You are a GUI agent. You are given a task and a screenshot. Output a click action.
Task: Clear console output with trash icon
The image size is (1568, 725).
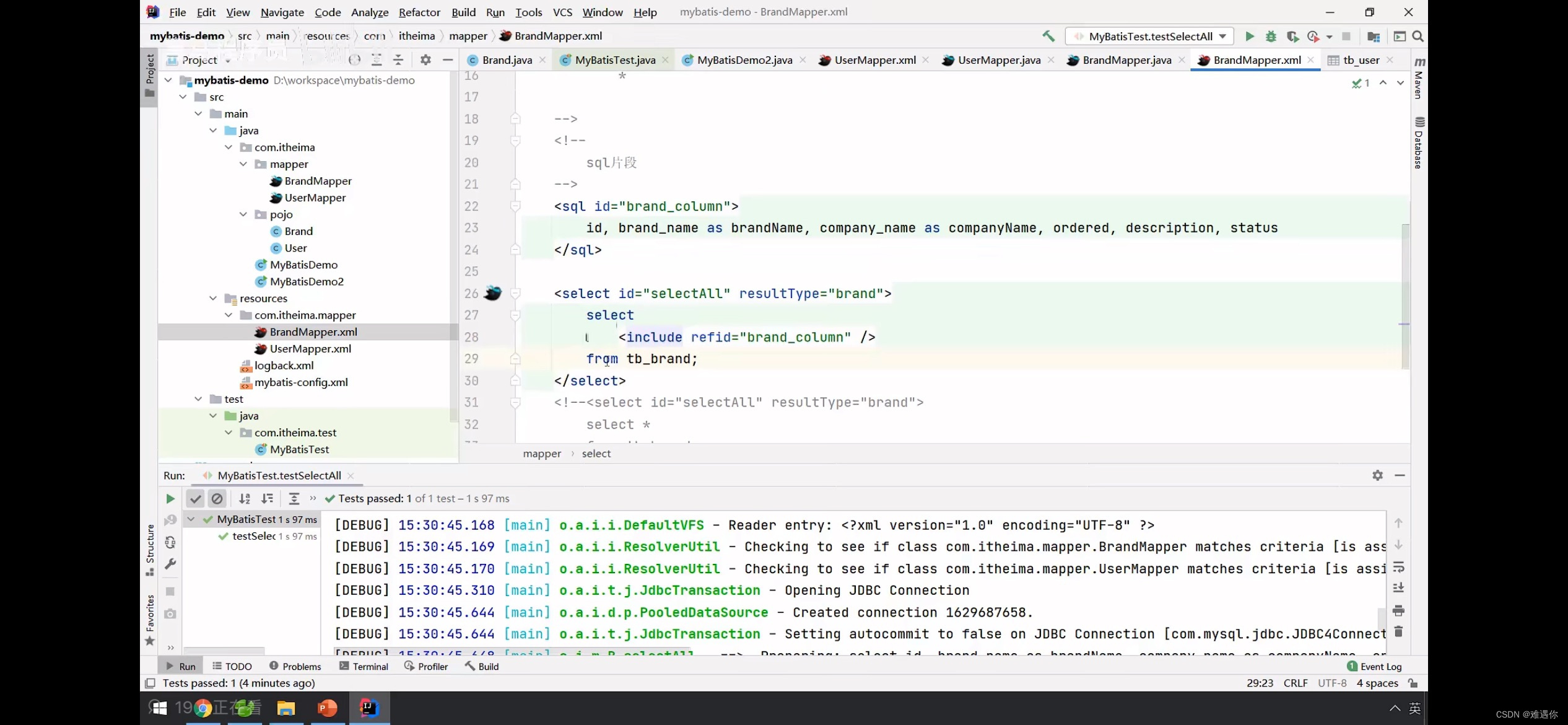(x=1398, y=632)
